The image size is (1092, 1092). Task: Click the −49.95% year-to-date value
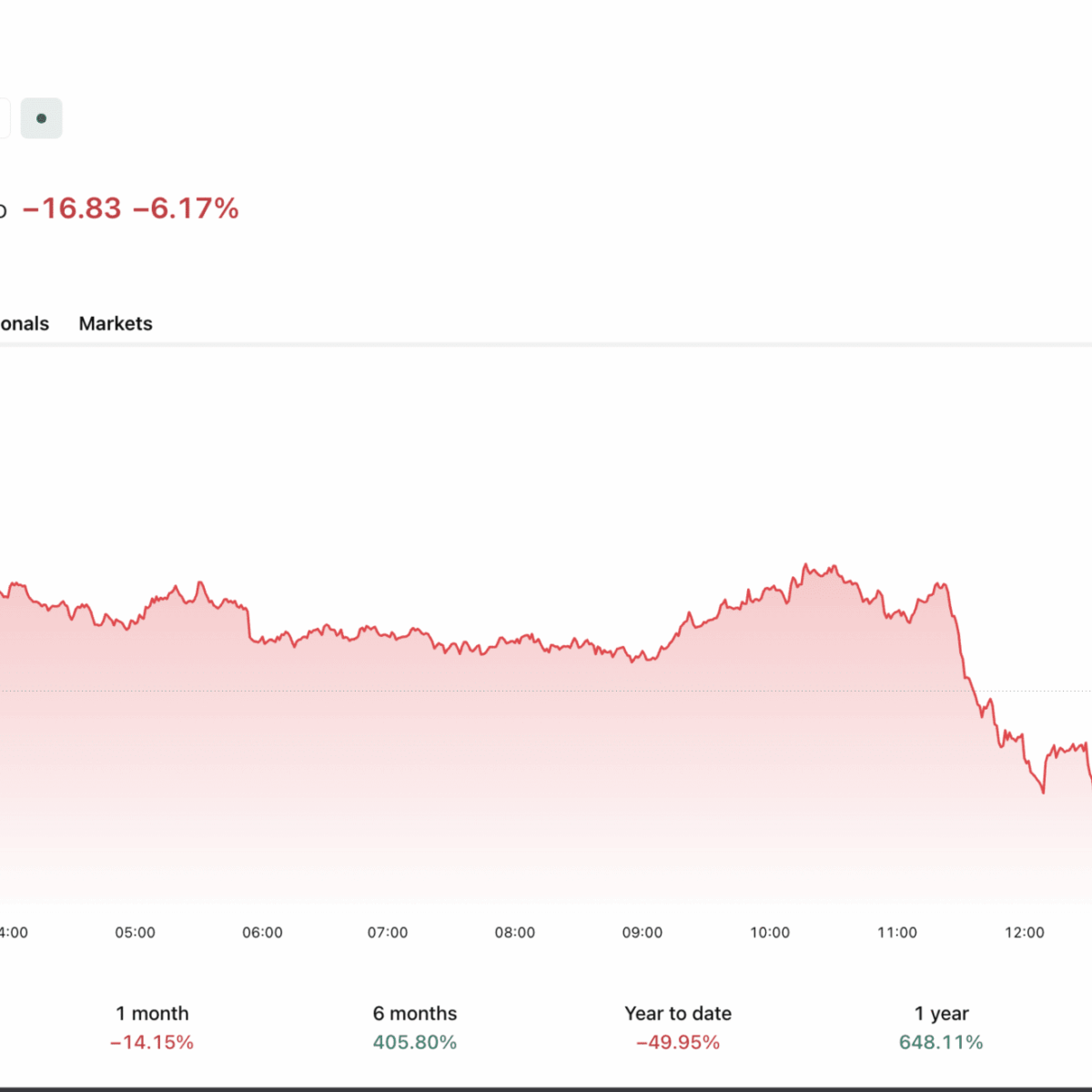tap(678, 1043)
